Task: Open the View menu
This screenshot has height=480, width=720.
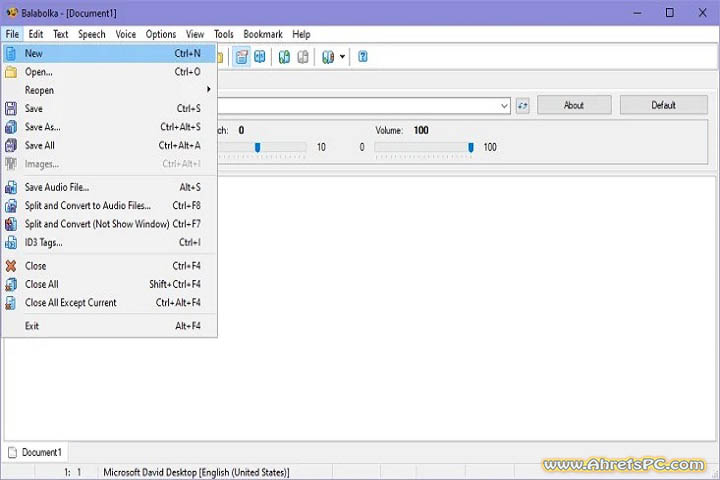Action: [195, 34]
